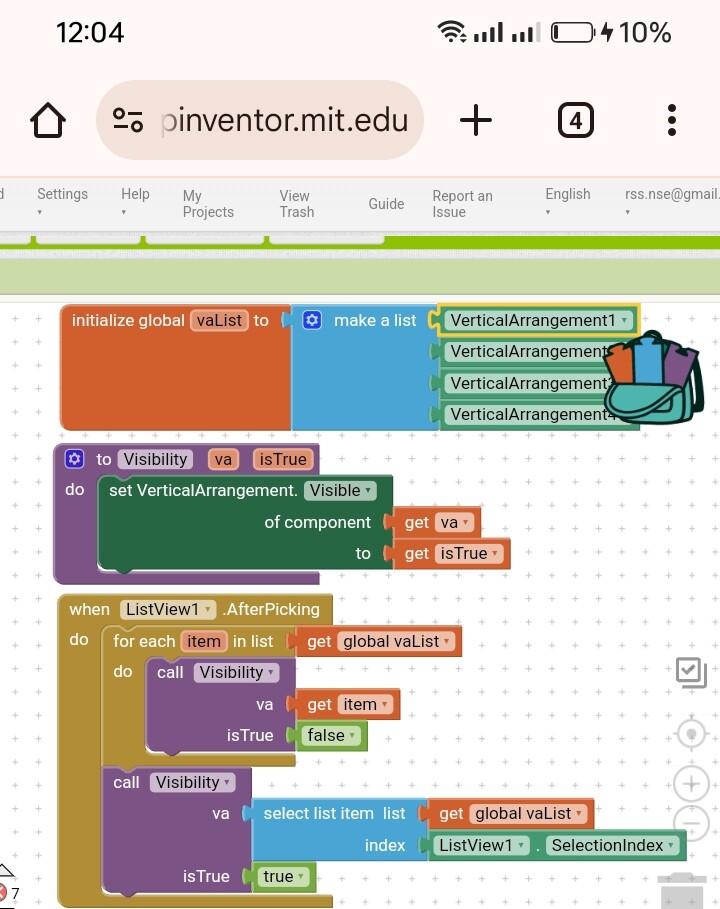Open the get item variable dropdown
The image size is (720, 909).
[x=365, y=704]
